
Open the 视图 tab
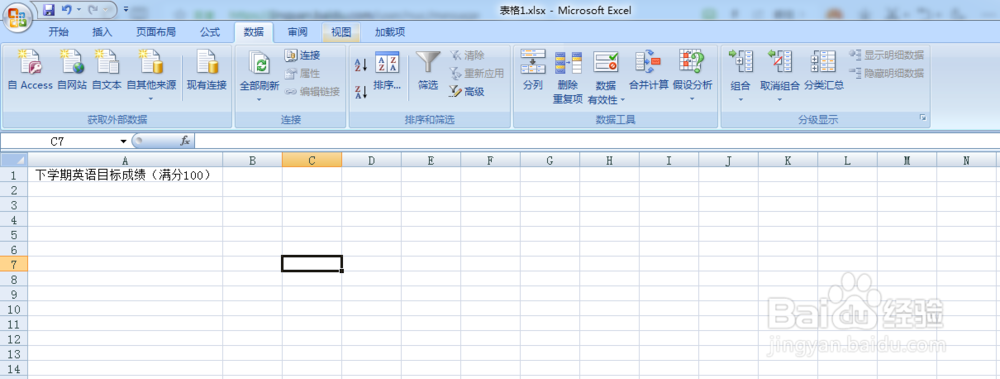click(341, 32)
